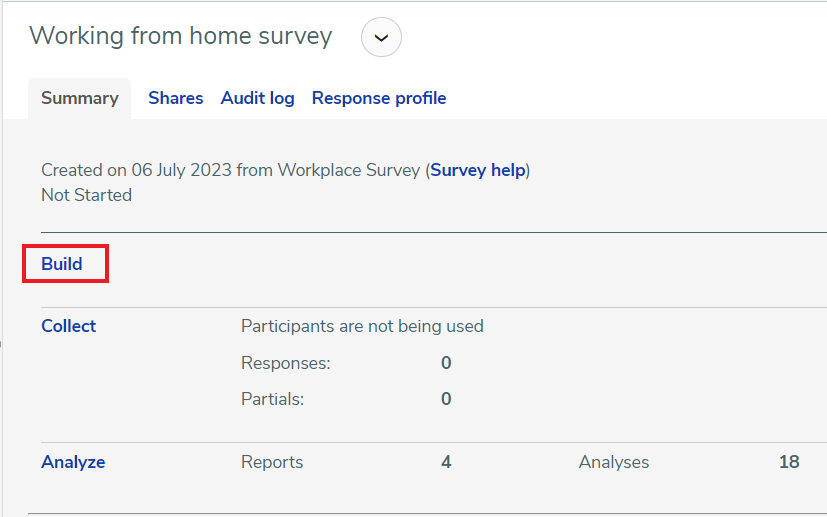Screen dimensions: 827x517
Task: Open the Audit log tab
Action: coord(257,98)
